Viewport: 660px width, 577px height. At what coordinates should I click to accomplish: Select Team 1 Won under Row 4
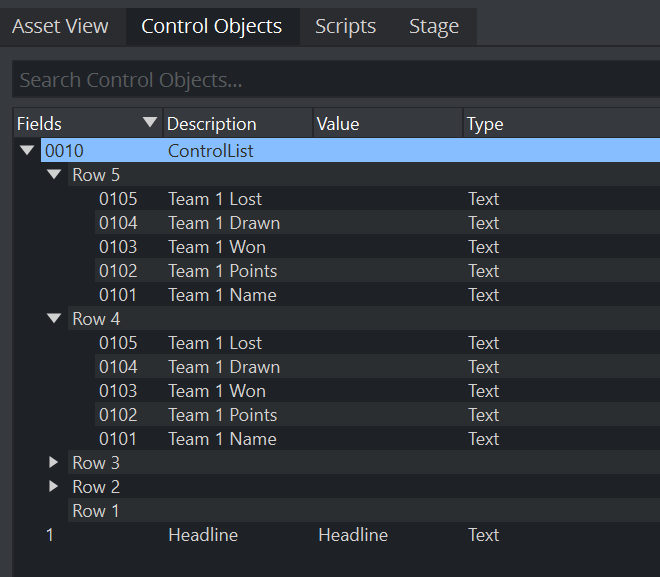pos(377,391)
